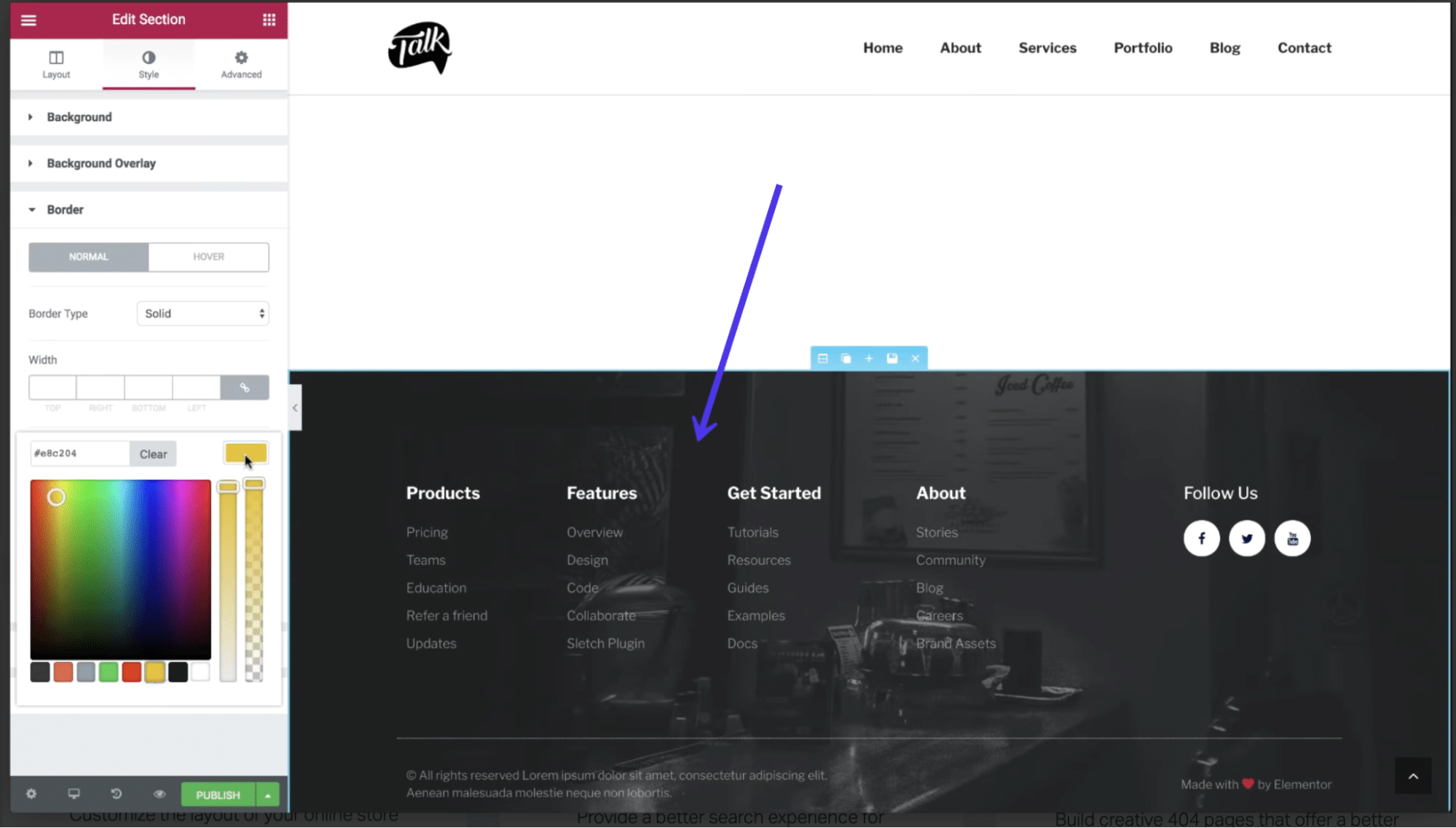Toggle HOVER state for border settings
The width and height of the screenshot is (1456, 828).
tap(209, 256)
